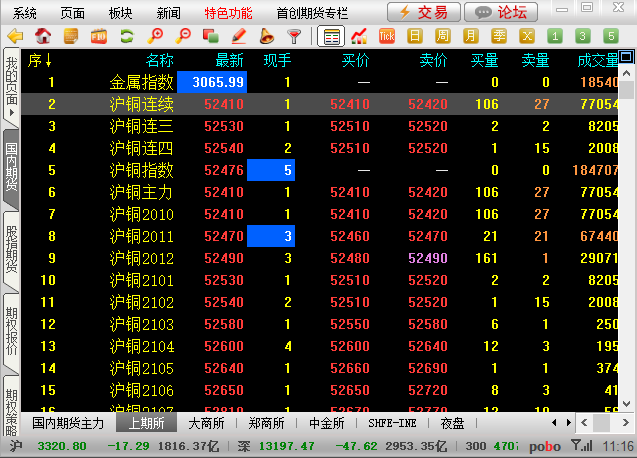Image resolution: width=637 pixels, height=458 pixels.
Task: Click the green refresh arrows icon
Action: 127,37
